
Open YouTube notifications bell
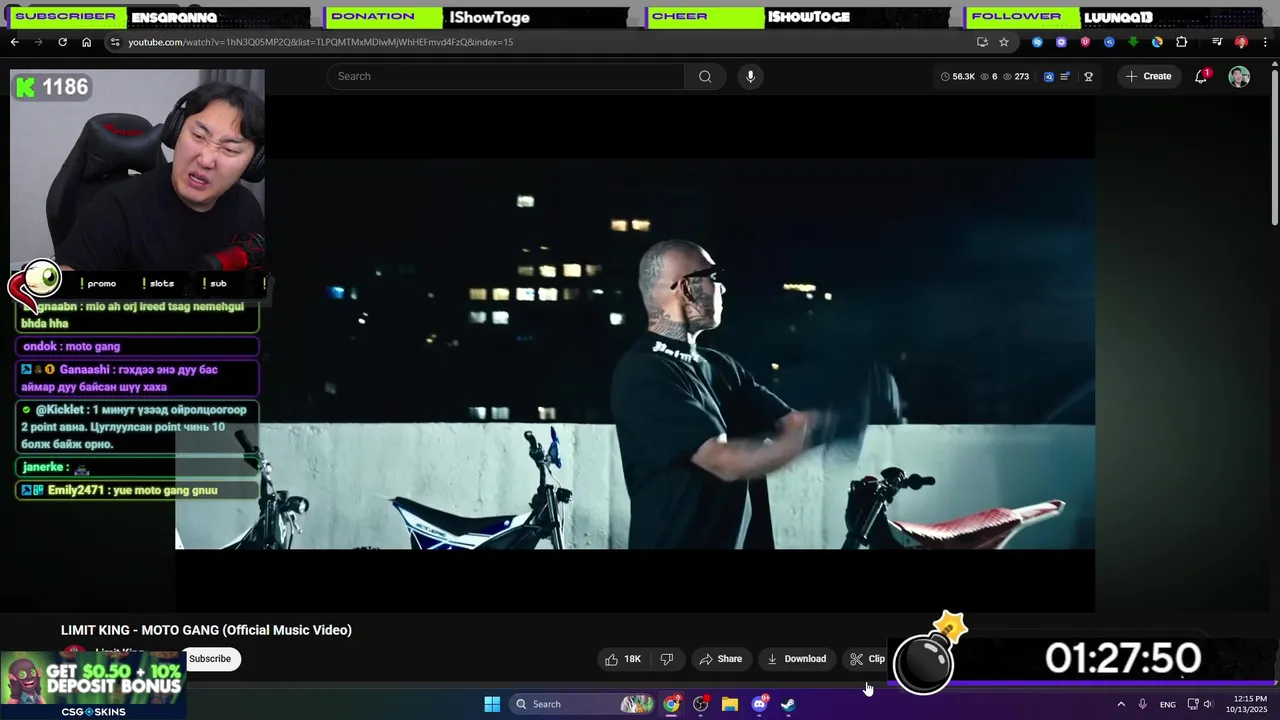1201,76
